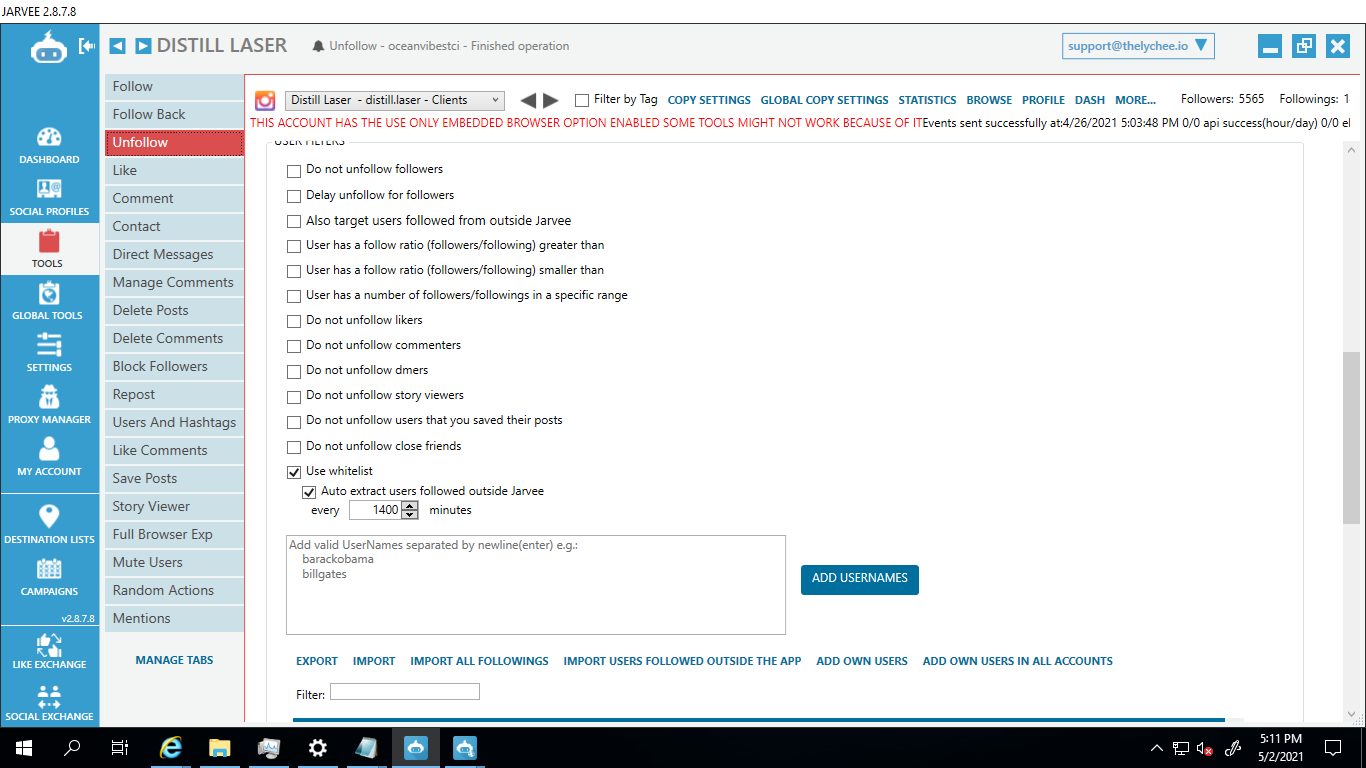Open Internet Explorer from taskbar

(x=171, y=747)
